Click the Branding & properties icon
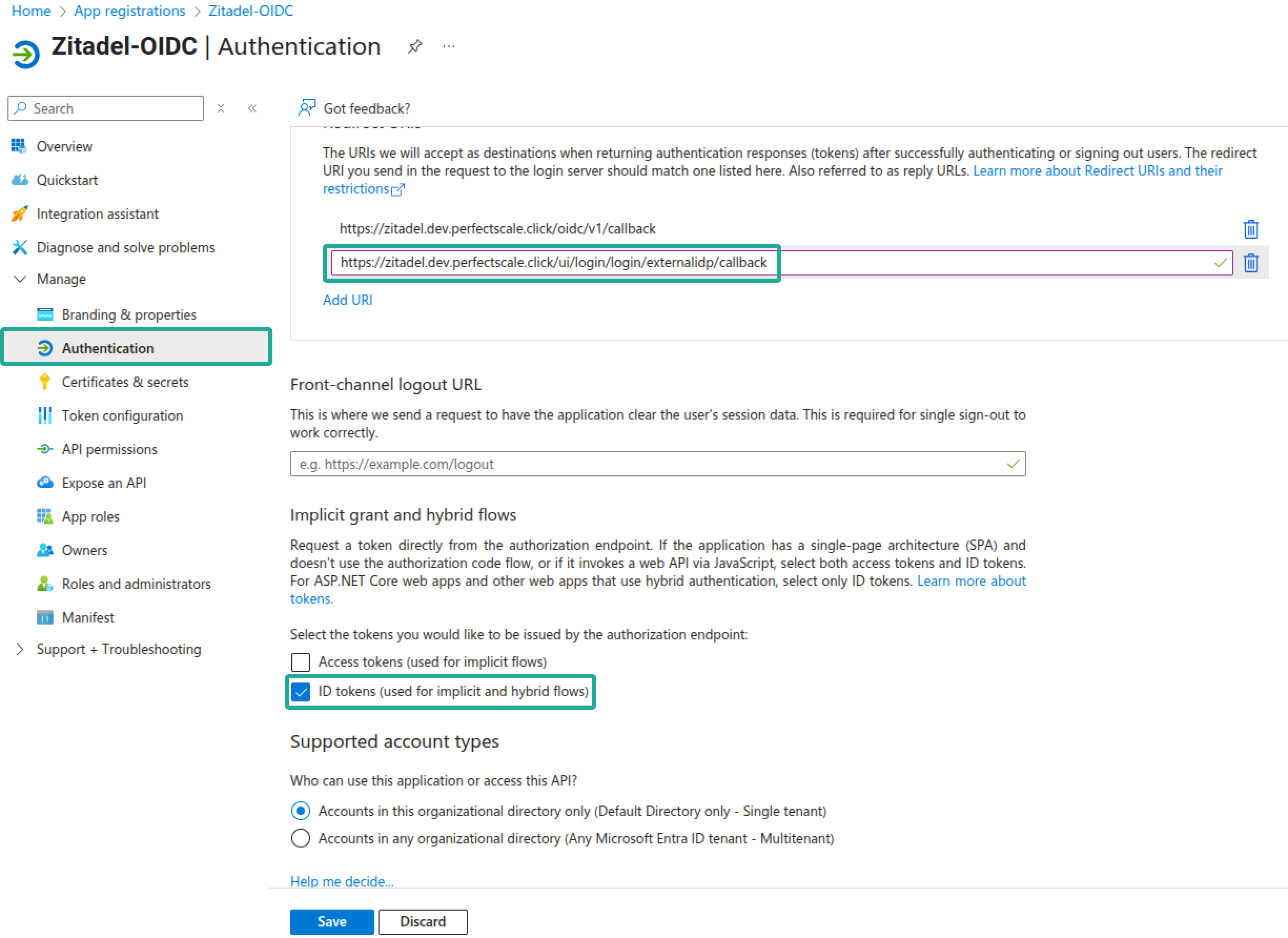The width and height of the screenshot is (1288, 938). point(45,314)
